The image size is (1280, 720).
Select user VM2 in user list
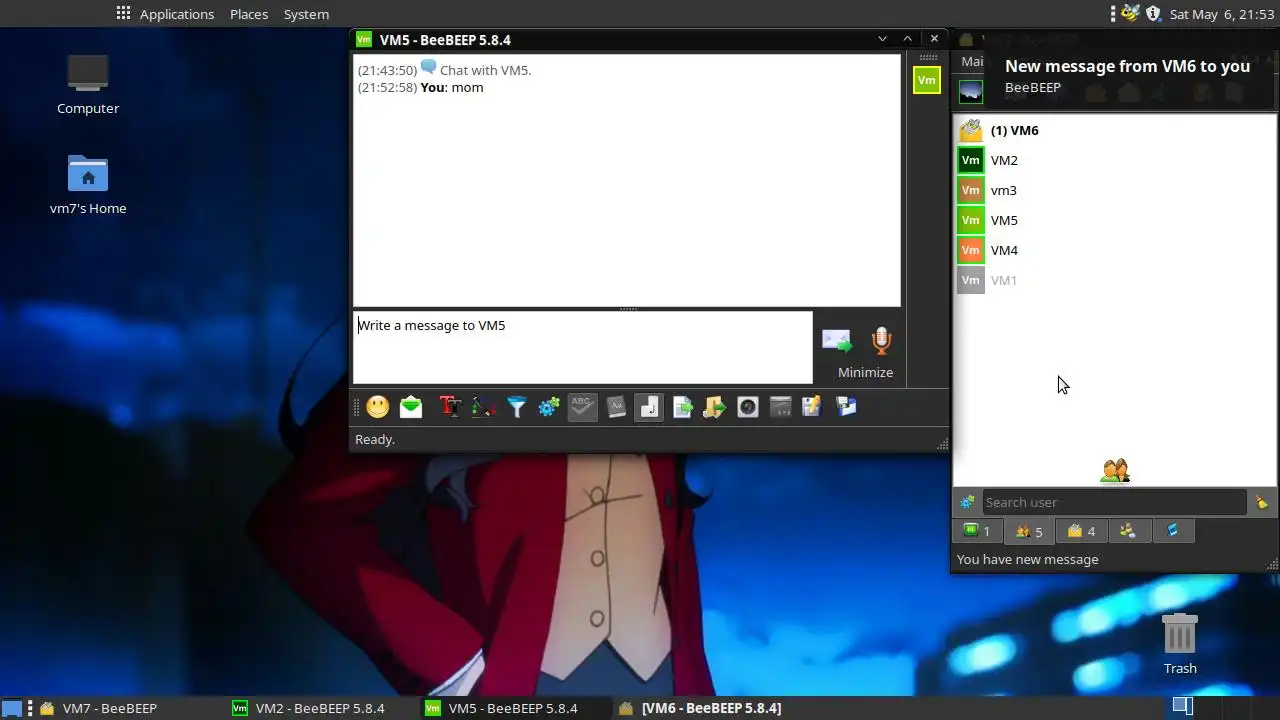[1115, 160]
